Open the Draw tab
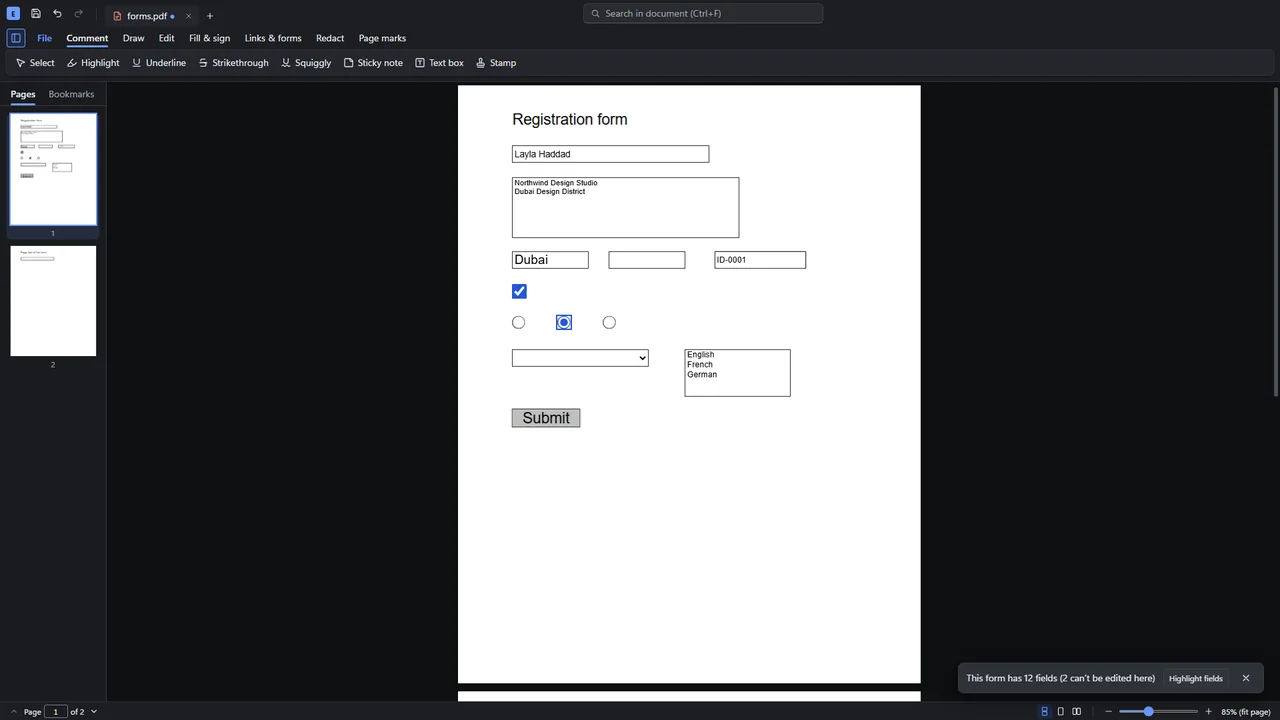1280x720 pixels. coord(134,38)
